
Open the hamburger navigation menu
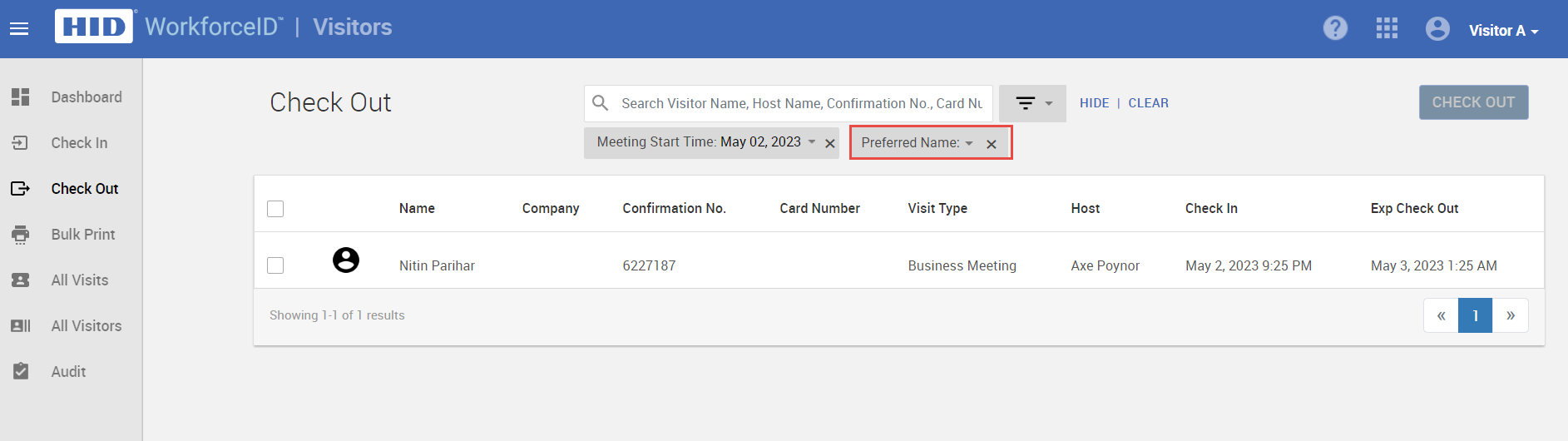pos(19,29)
